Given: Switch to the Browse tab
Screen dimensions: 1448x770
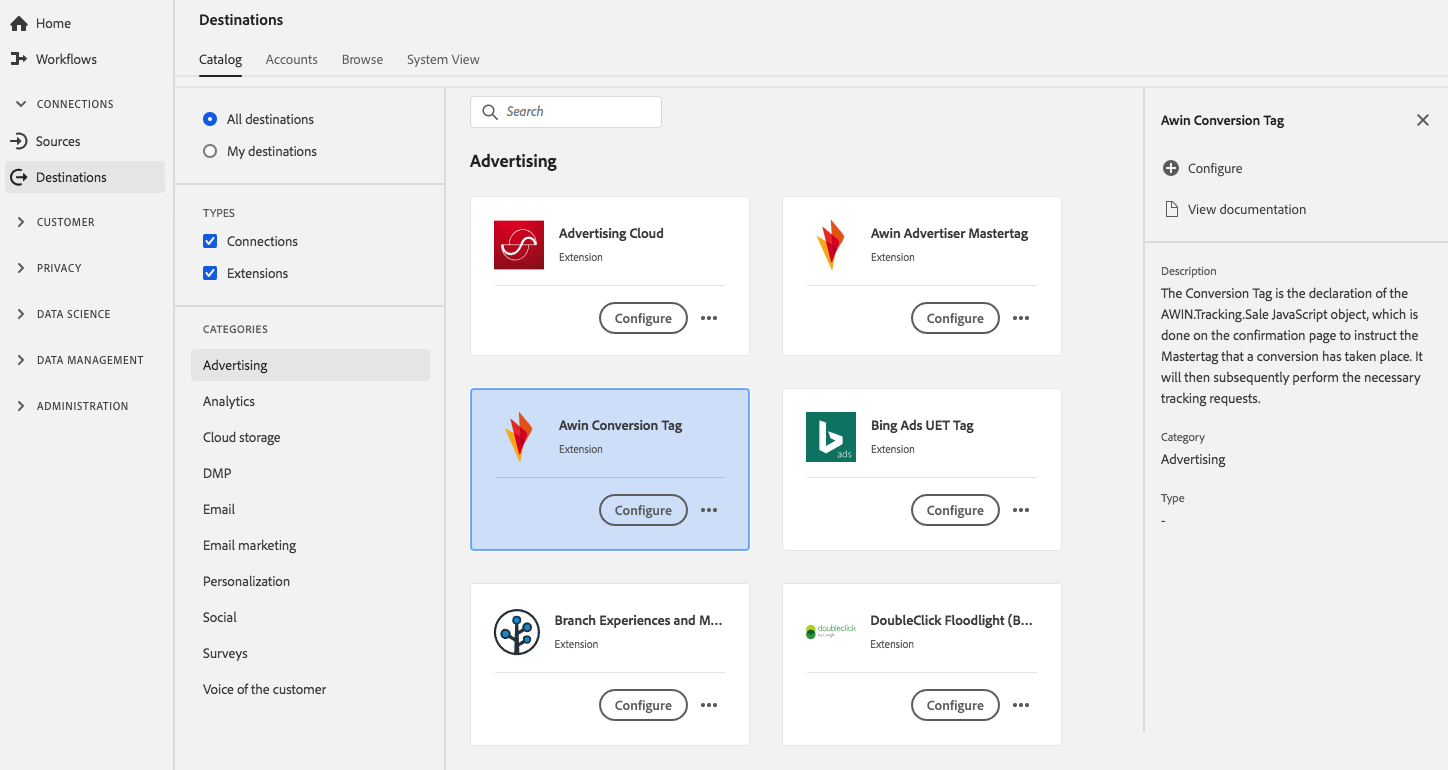Looking at the screenshot, I should (x=362, y=60).
